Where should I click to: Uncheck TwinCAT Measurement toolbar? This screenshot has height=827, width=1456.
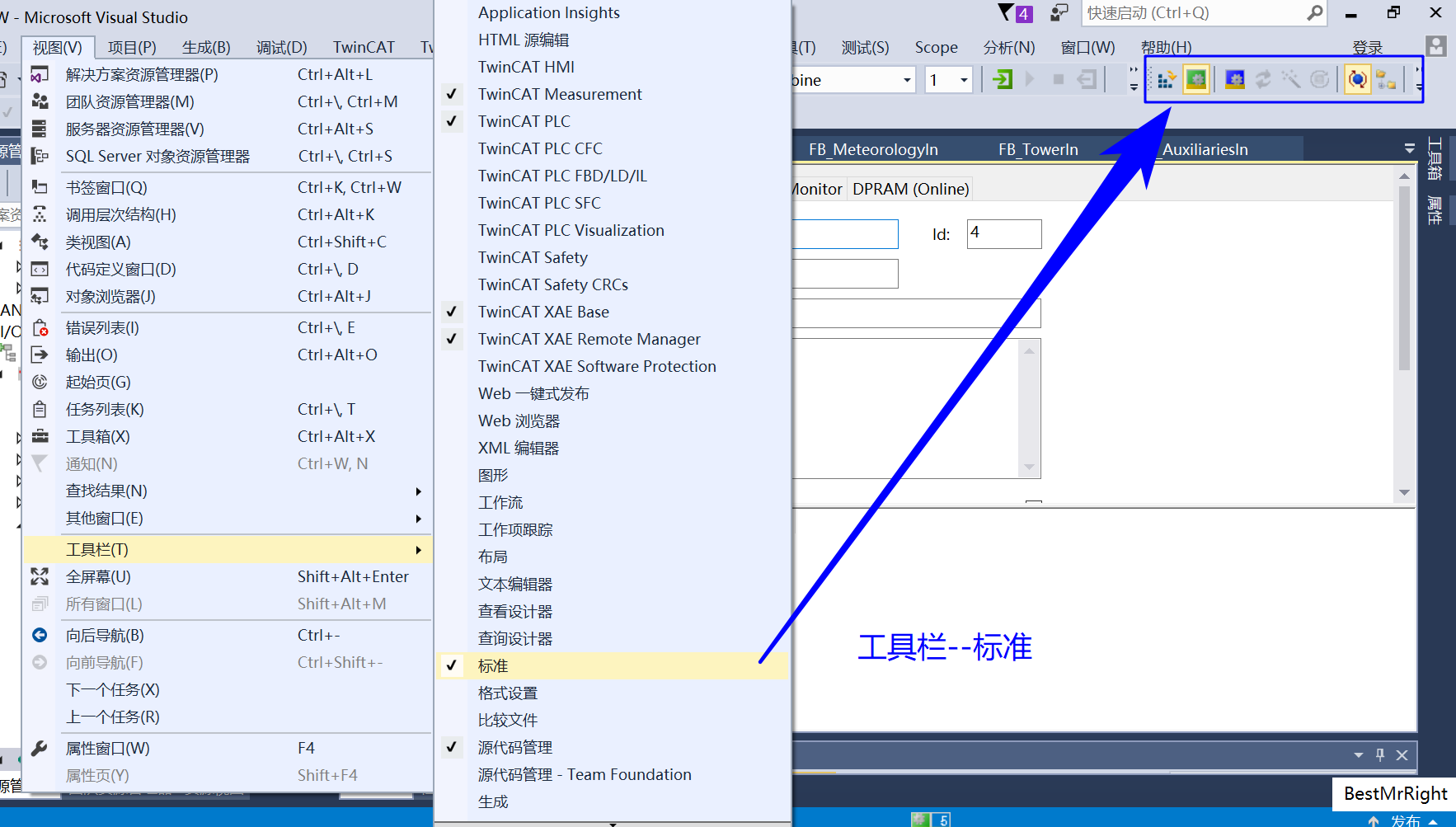pyautogui.click(x=560, y=94)
